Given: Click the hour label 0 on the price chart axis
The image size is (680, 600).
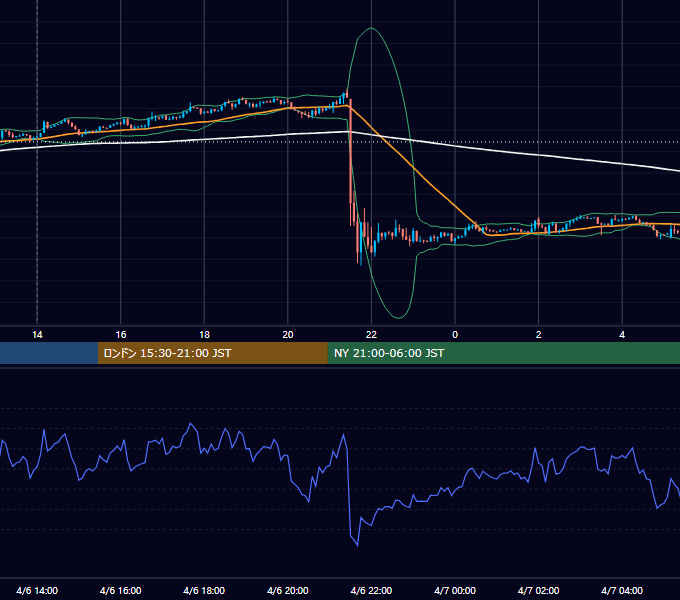Looking at the screenshot, I should tap(455, 335).
